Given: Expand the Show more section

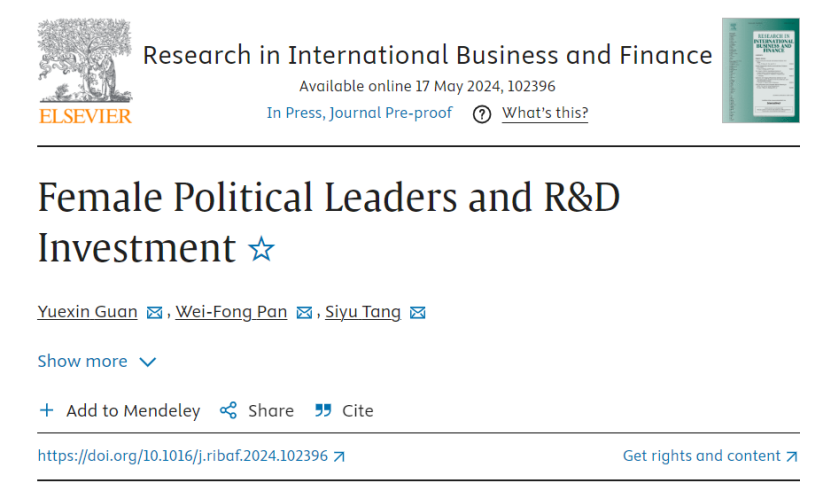Looking at the screenshot, I should point(82,361).
